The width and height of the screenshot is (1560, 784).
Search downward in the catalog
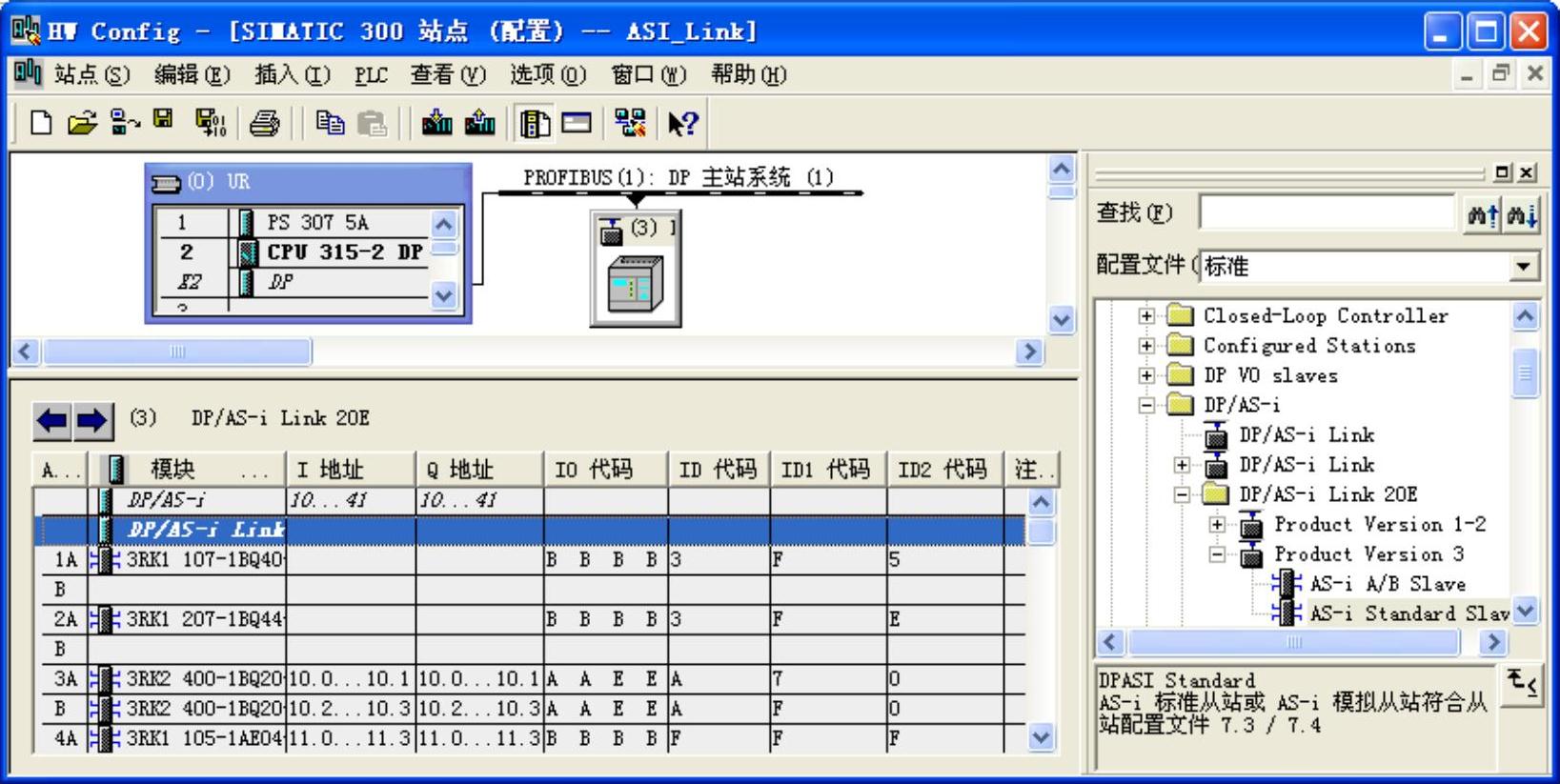(1521, 215)
